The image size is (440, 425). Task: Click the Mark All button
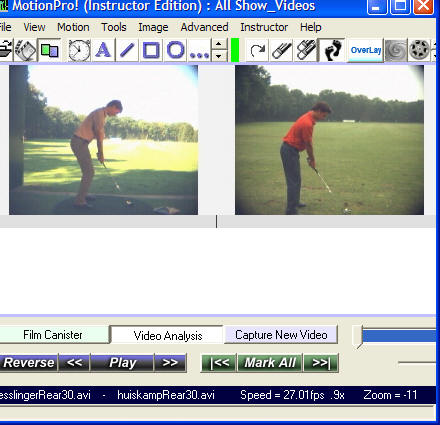click(270, 363)
